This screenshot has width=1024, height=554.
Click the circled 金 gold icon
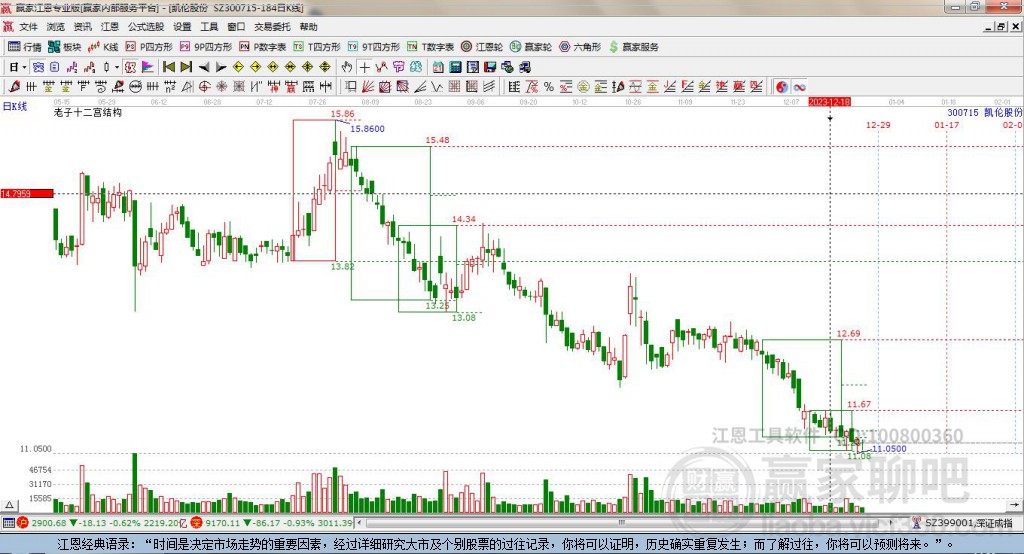tap(583, 87)
